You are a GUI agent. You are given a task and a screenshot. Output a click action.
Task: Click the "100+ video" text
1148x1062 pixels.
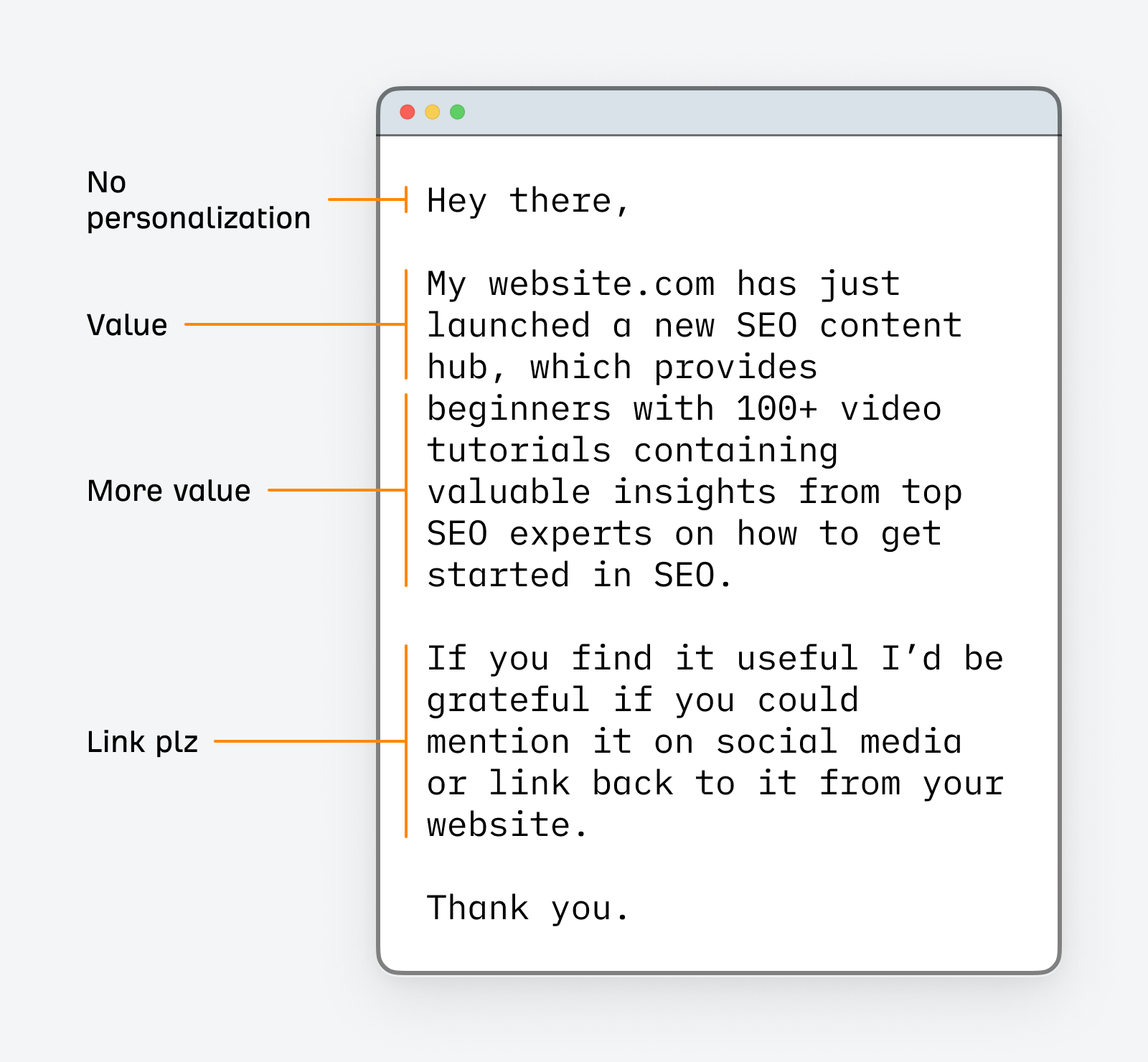point(838,409)
